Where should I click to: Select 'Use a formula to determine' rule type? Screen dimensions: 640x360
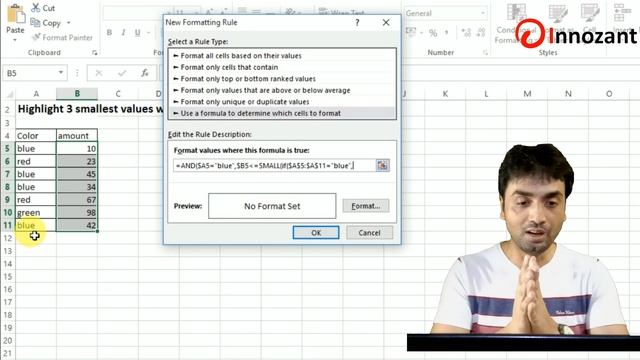tap(282, 113)
